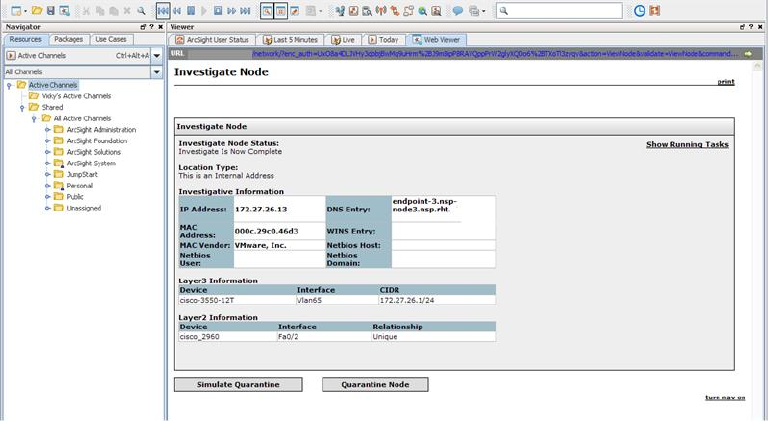This screenshot has height=421, width=768.
Task: Collapse the Shared folder tree node
Action: 21,108
